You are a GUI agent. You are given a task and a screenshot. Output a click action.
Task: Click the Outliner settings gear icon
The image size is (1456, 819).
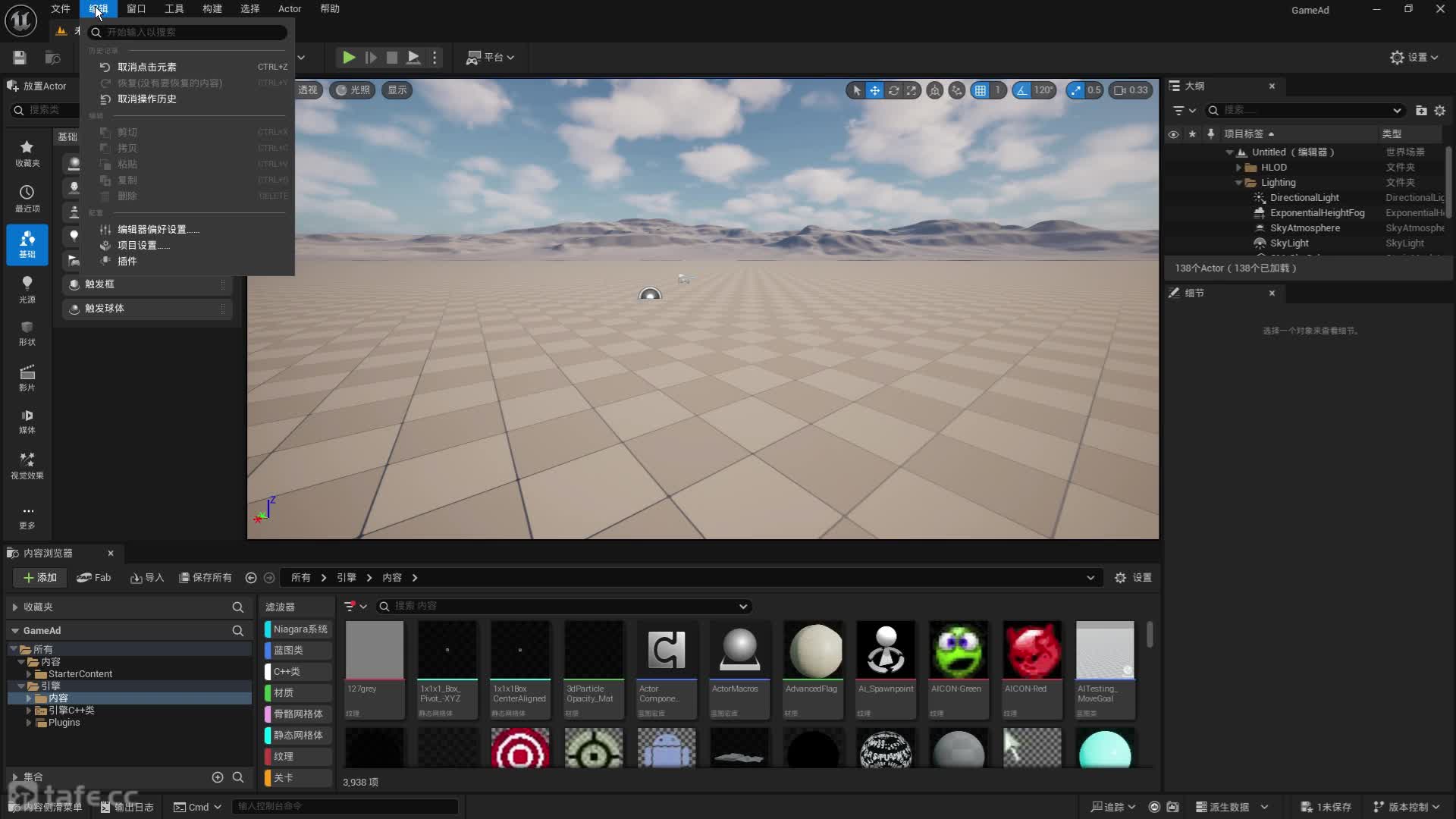click(x=1439, y=111)
